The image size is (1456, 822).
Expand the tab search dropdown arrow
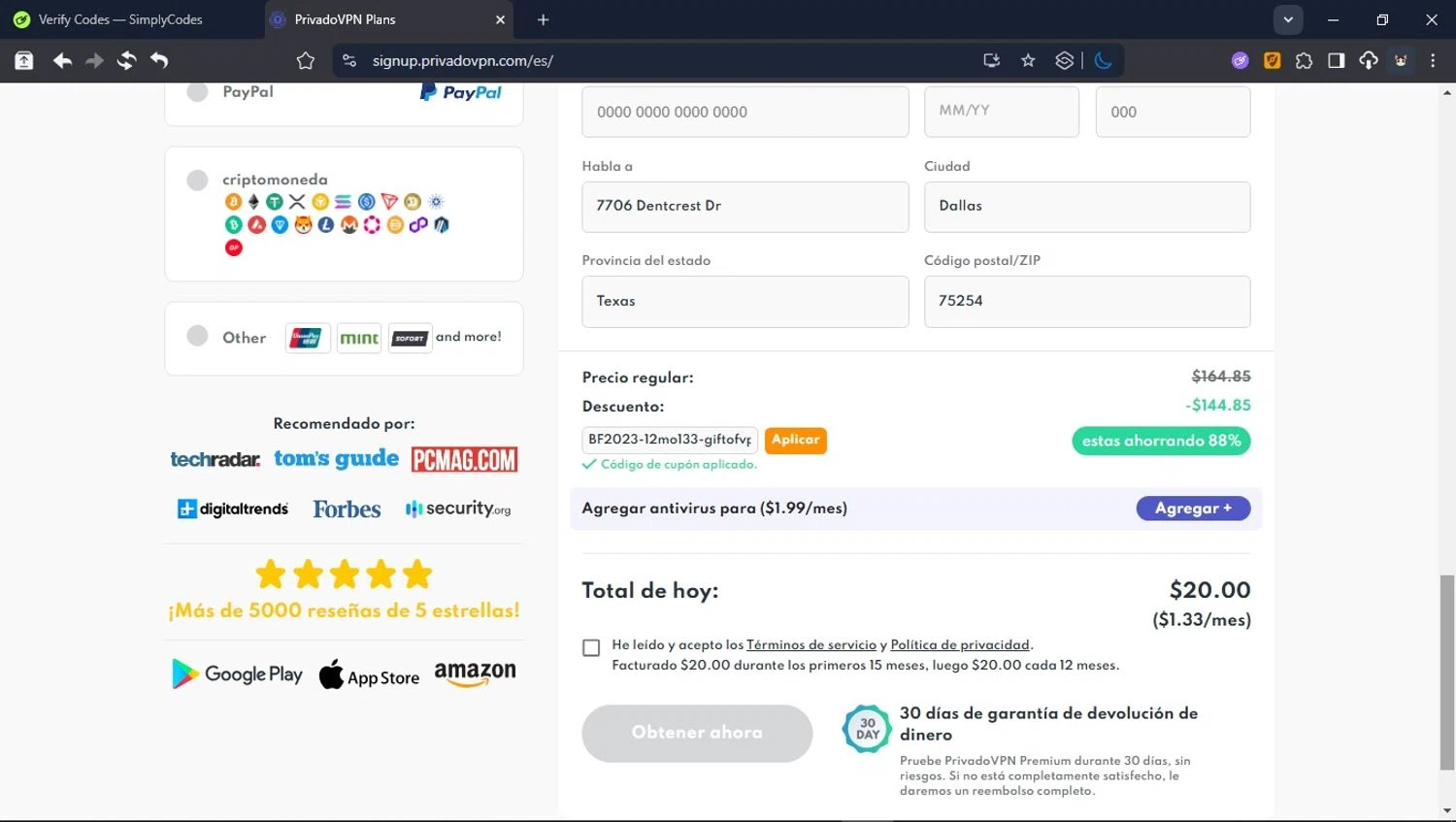1288,19
